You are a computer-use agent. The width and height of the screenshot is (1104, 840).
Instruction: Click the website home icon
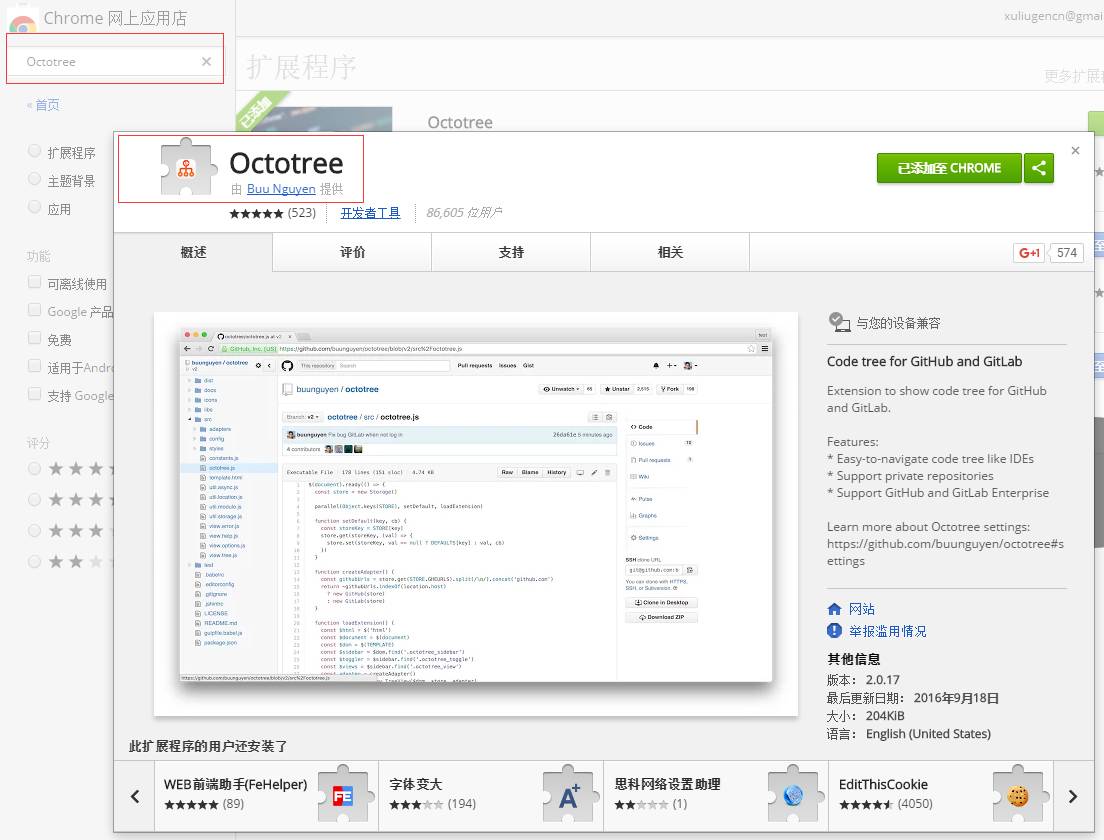point(834,609)
